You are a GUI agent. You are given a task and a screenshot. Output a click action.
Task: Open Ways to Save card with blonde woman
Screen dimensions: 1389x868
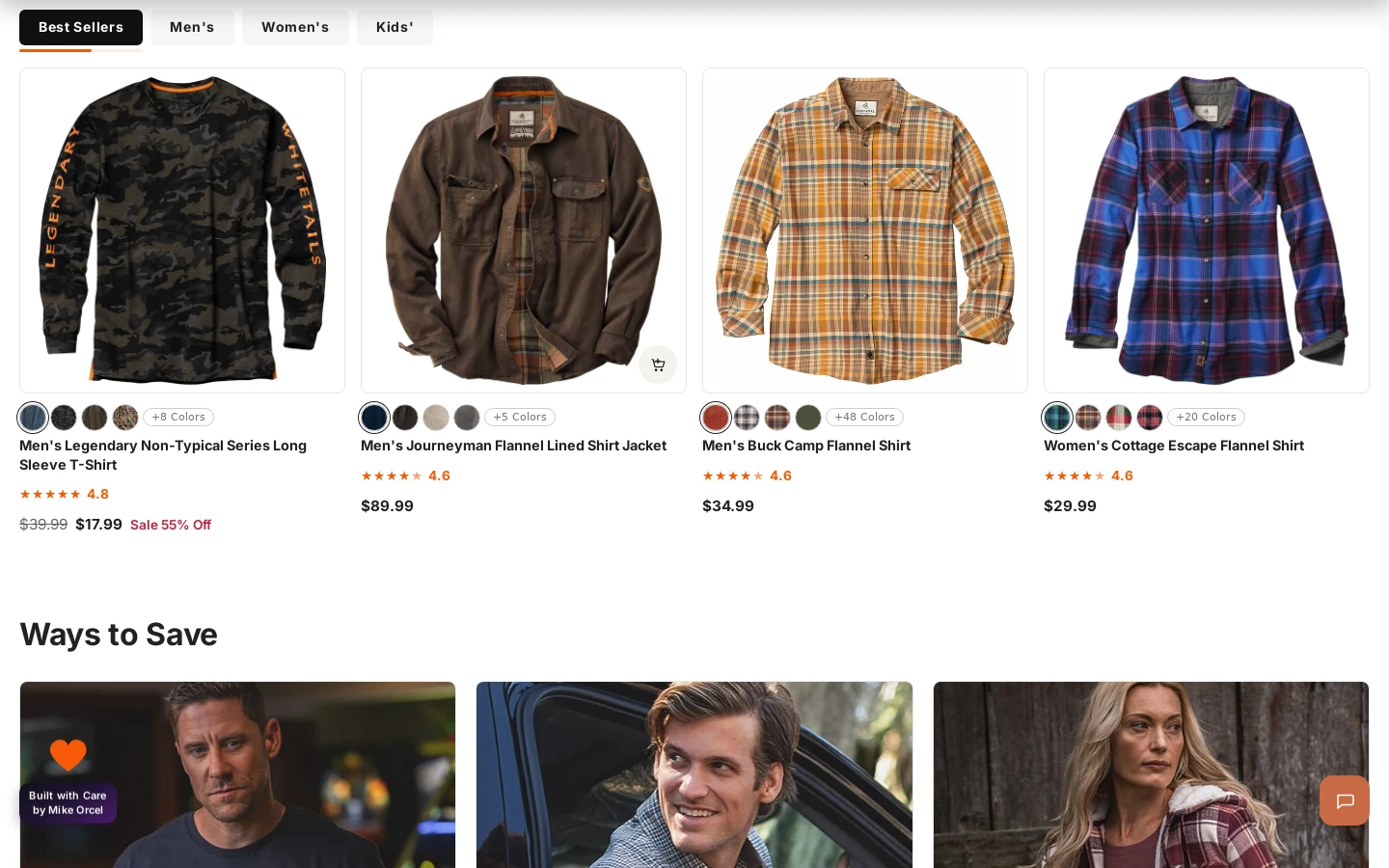point(1151,775)
